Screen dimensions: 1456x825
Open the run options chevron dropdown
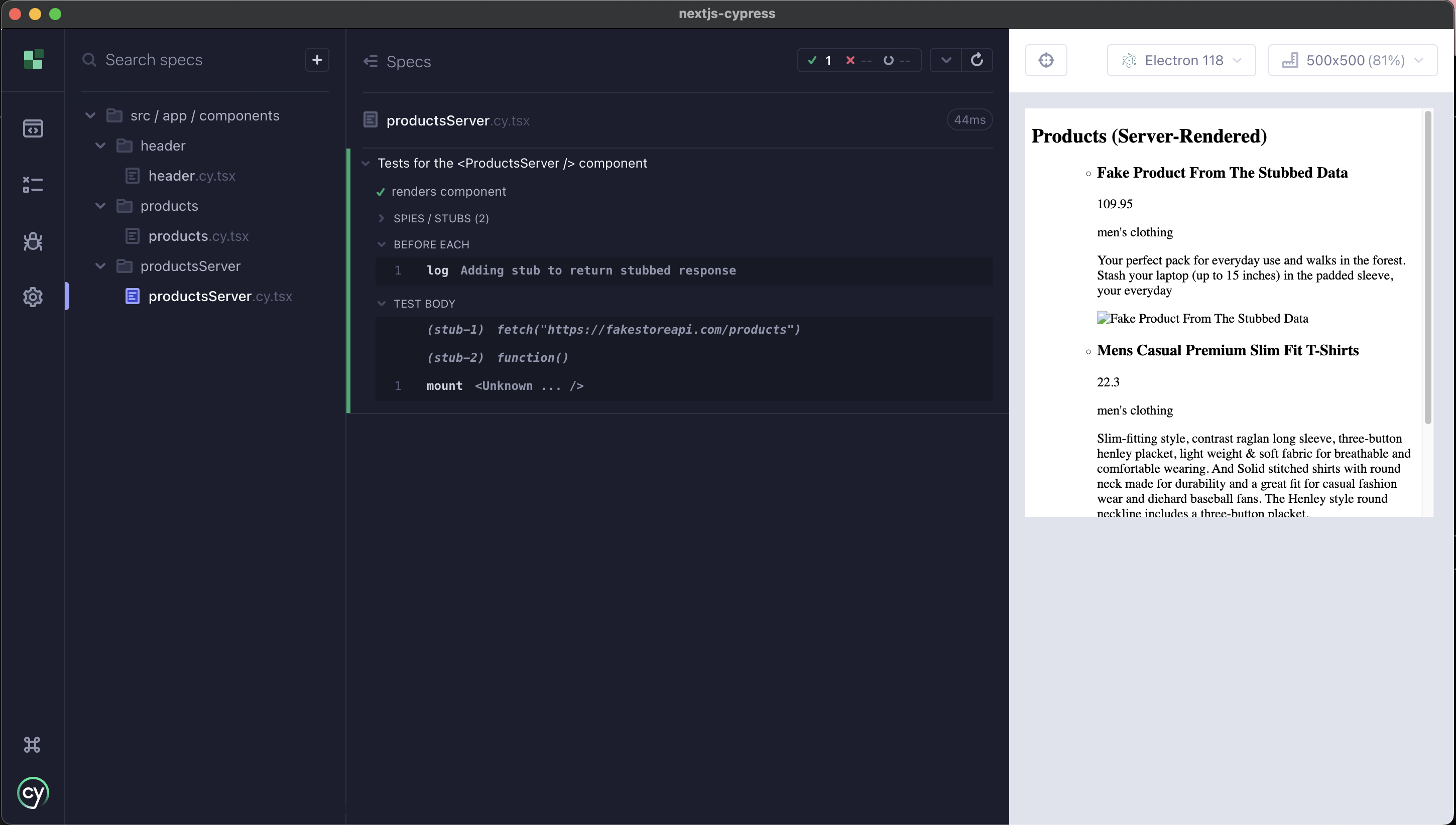click(x=946, y=60)
